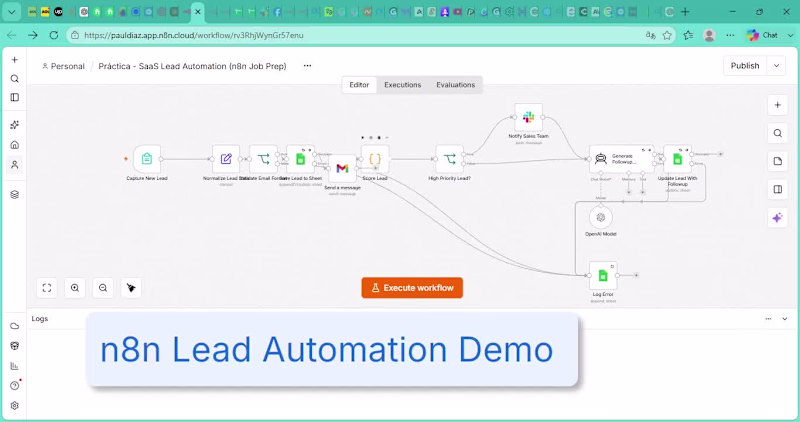The image size is (800, 422).
Task: Click the browser address bar URL
Action: click(x=194, y=35)
